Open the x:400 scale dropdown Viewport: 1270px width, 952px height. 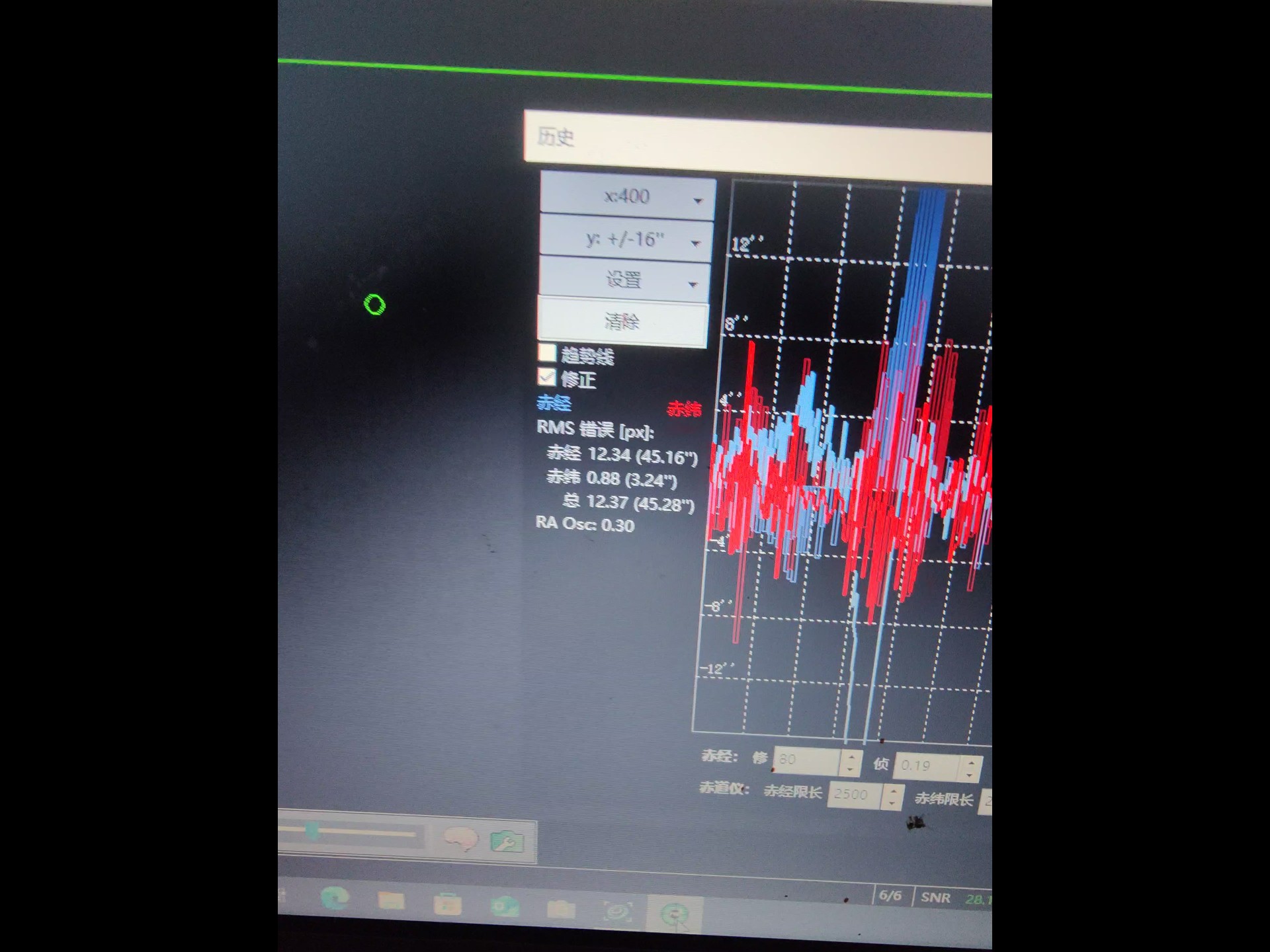(x=628, y=196)
